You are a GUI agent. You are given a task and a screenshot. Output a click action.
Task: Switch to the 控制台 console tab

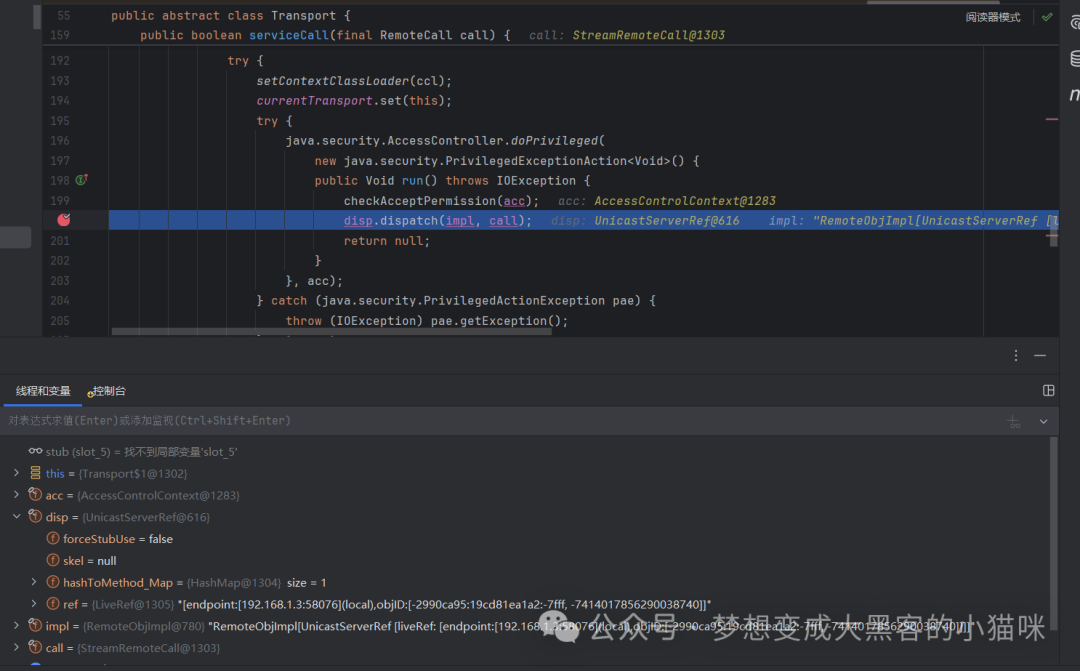pos(107,391)
